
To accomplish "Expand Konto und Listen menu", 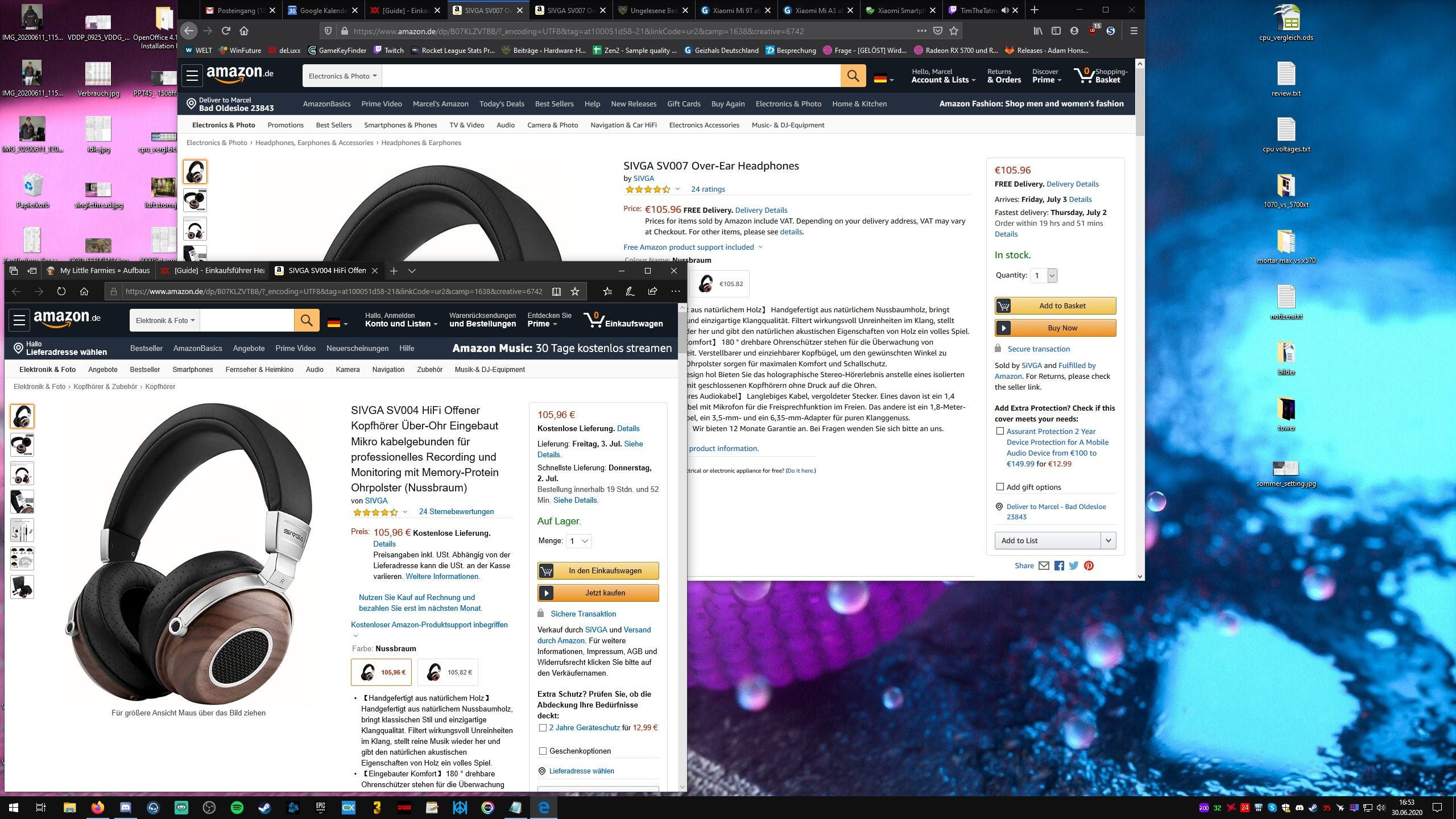I will [401, 320].
